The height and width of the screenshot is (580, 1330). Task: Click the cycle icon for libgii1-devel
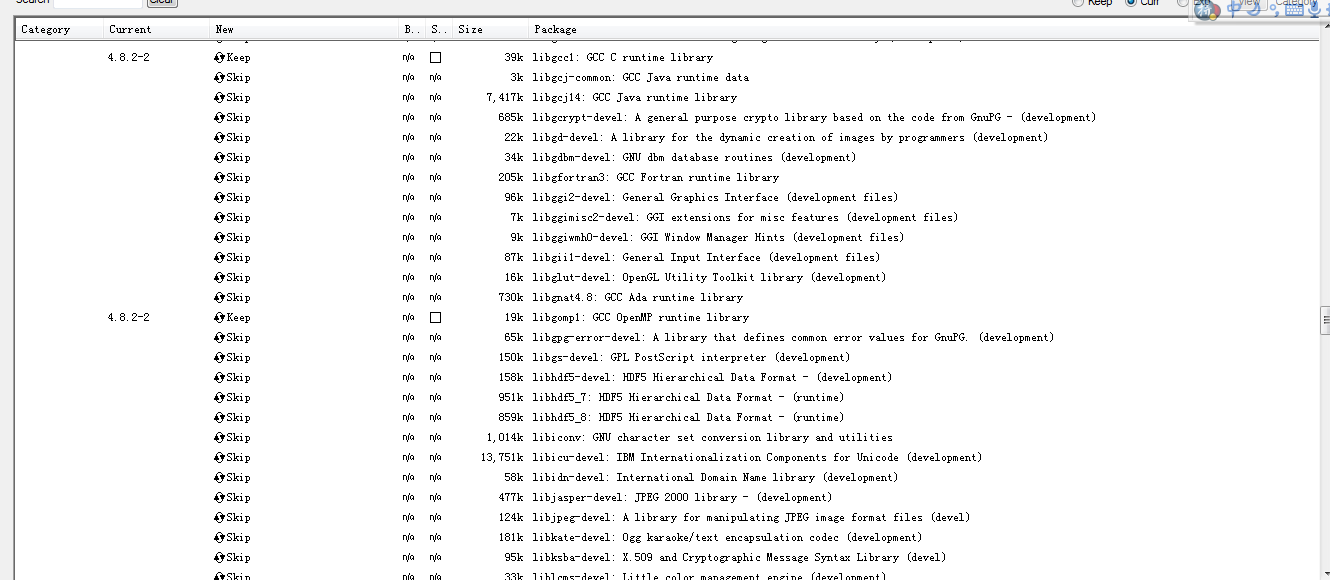click(x=220, y=258)
